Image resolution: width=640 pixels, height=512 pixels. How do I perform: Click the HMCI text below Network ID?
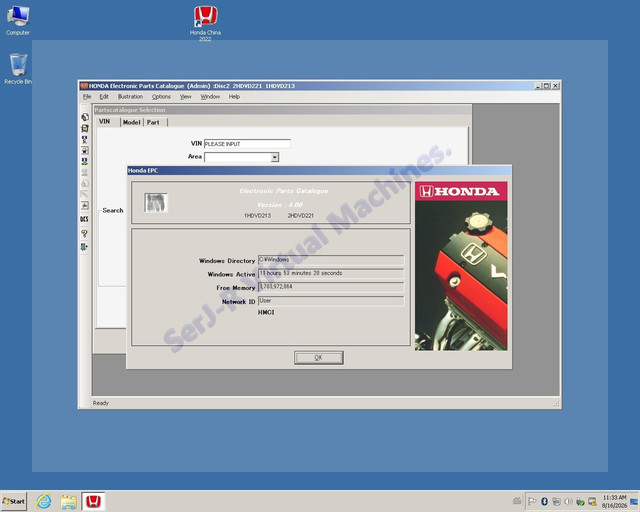click(x=266, y=312)
